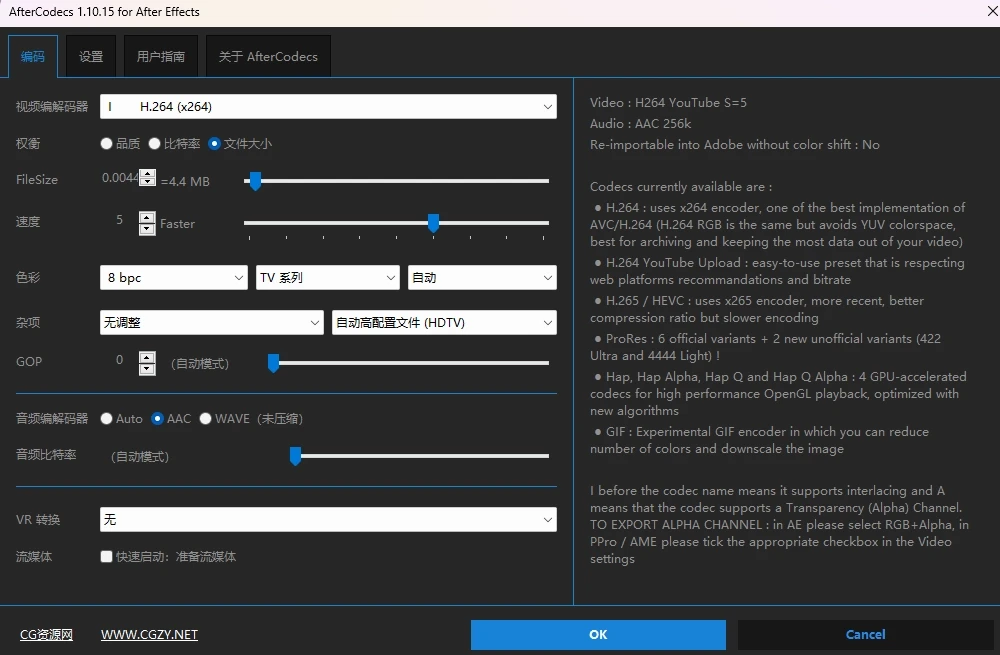Select the 文件大小 radio button
This screenshot has height=655, width=1000.
click(x=214, y=144)
